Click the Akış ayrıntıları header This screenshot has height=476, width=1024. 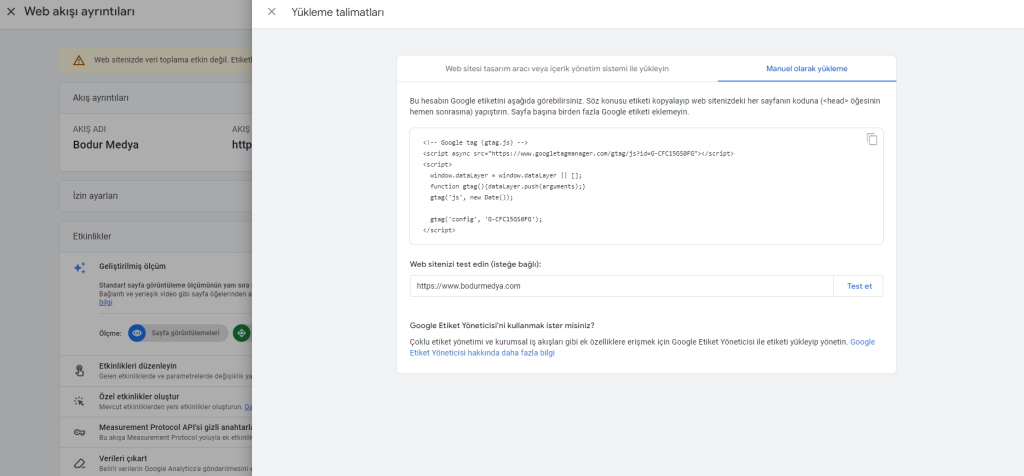click(101, 98)
